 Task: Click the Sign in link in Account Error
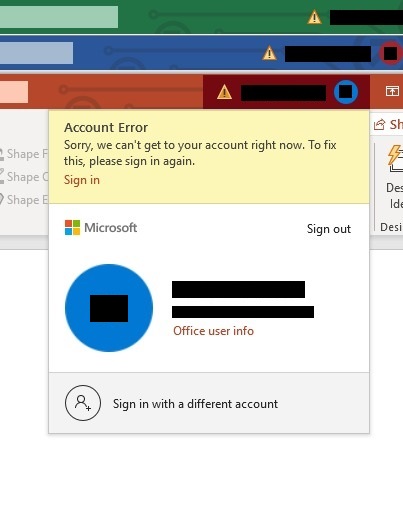tap(82, 180)
